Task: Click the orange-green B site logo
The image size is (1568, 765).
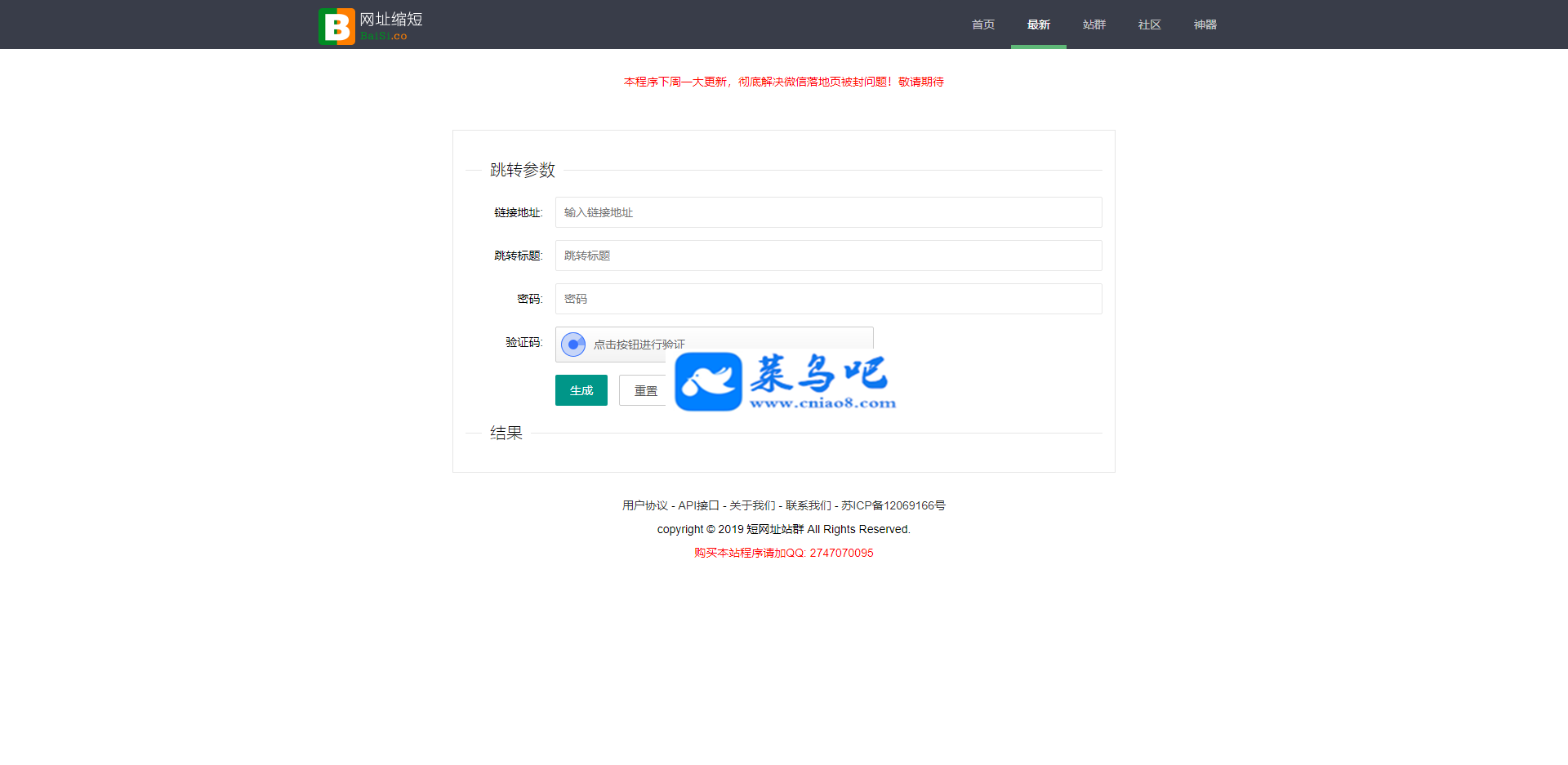Action: click(x=336, y=26)
